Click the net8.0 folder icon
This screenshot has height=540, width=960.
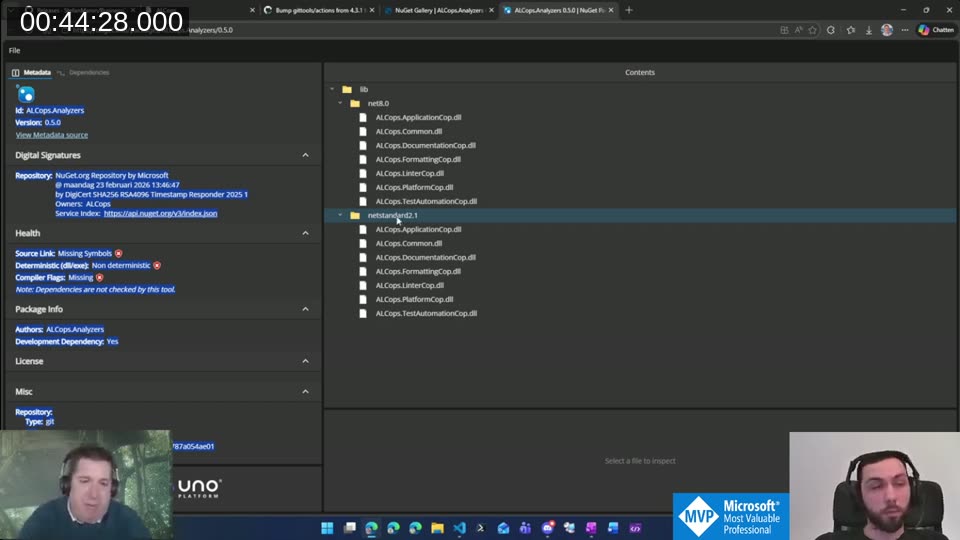point(355,103)
